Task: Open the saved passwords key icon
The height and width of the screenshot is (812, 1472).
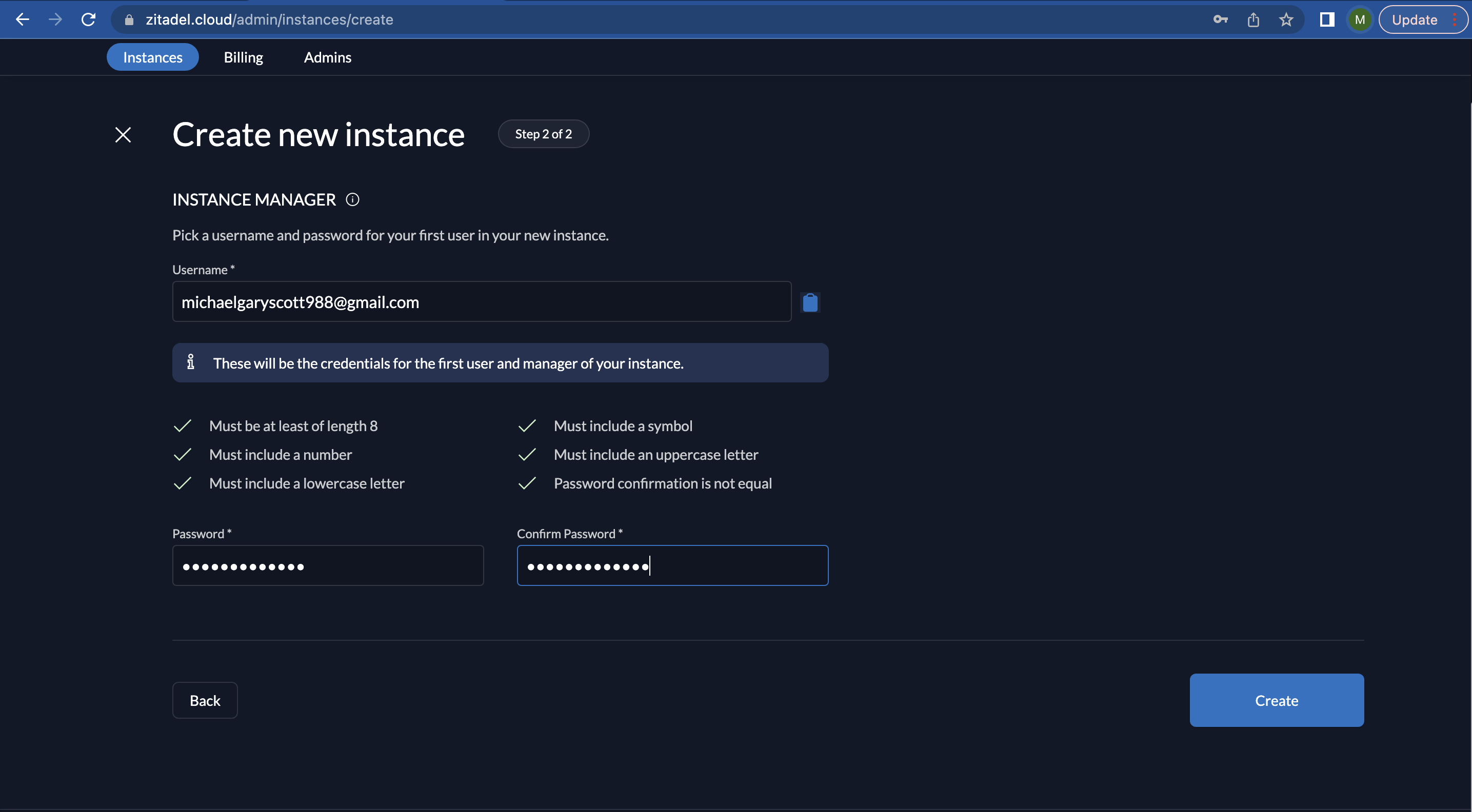Action: tap(1220, 19)
